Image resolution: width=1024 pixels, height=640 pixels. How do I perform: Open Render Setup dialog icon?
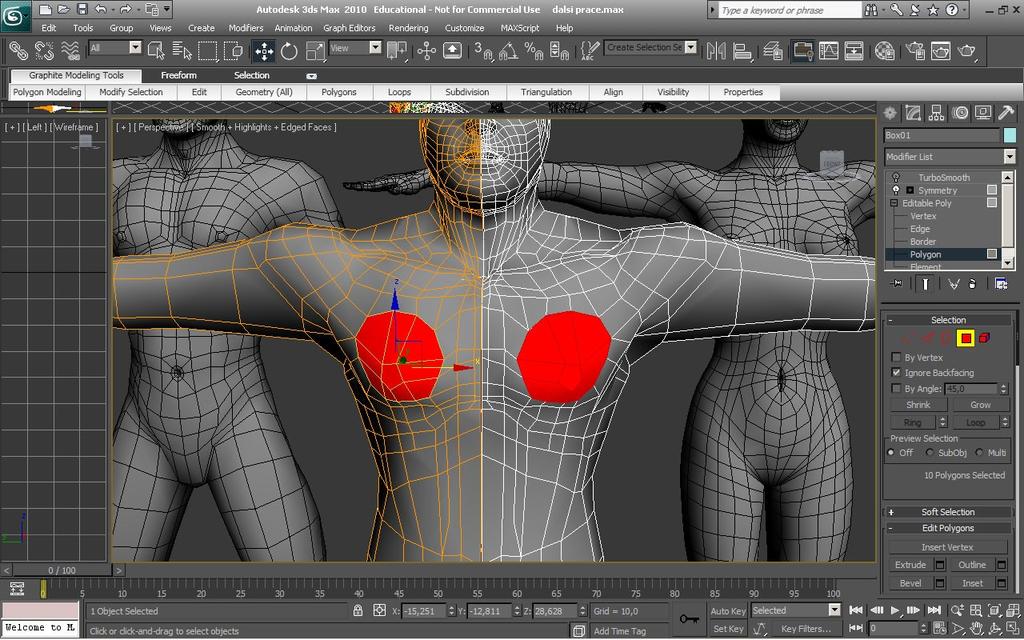coord(915,51)
